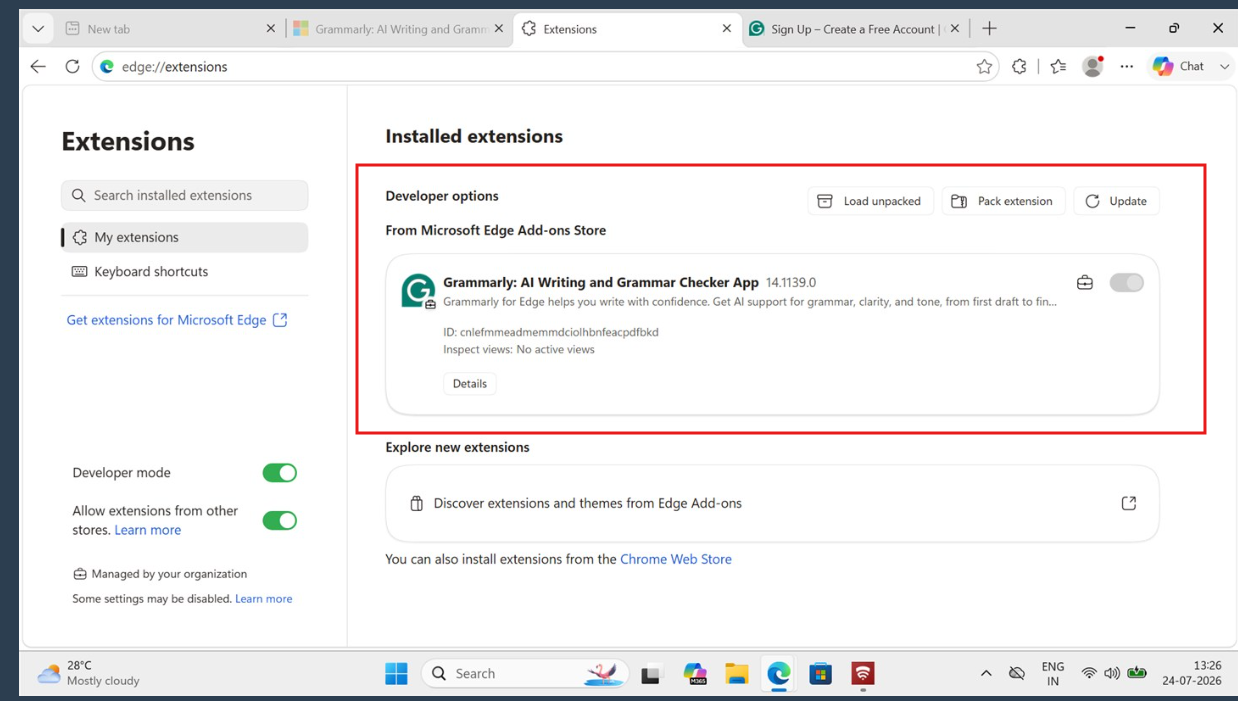Click Discover extensions and themes from Edge Add-ons
Screen dimensions: 1238x701
[x=772, y=504]
